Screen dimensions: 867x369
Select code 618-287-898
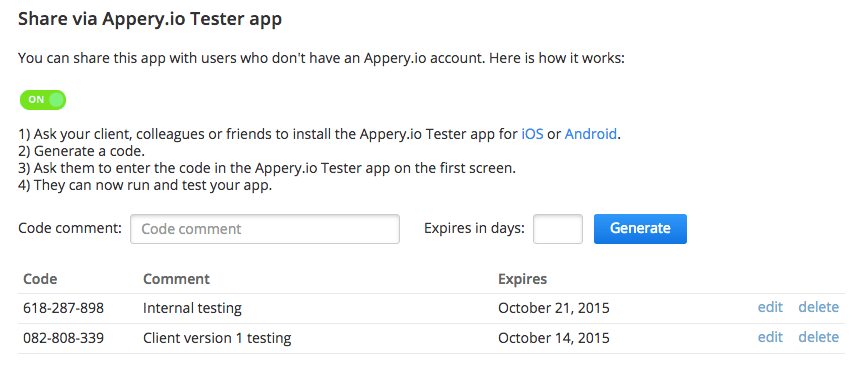click(x=63, y=308)
